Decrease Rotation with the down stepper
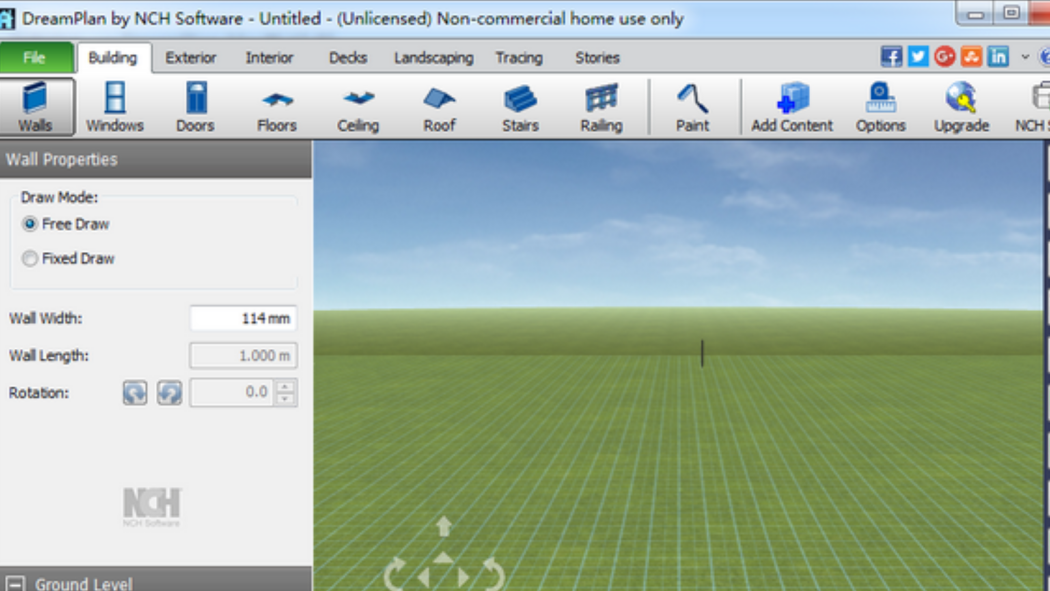Screen dimensions: 1050x591 [285, 400]
